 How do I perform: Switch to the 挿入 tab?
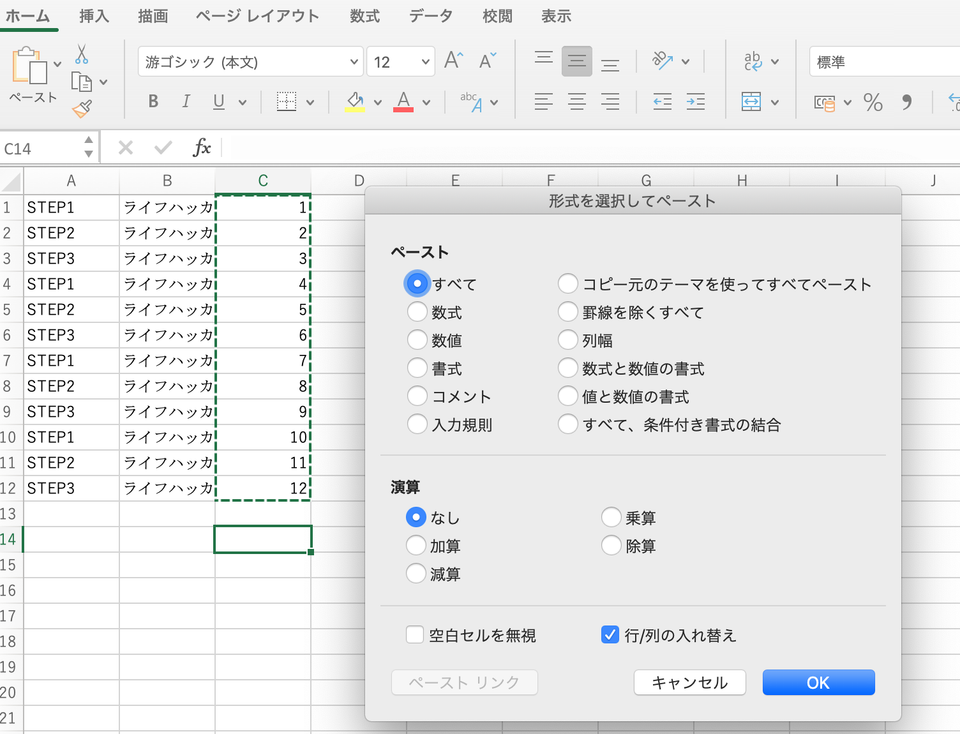[94, 16]
